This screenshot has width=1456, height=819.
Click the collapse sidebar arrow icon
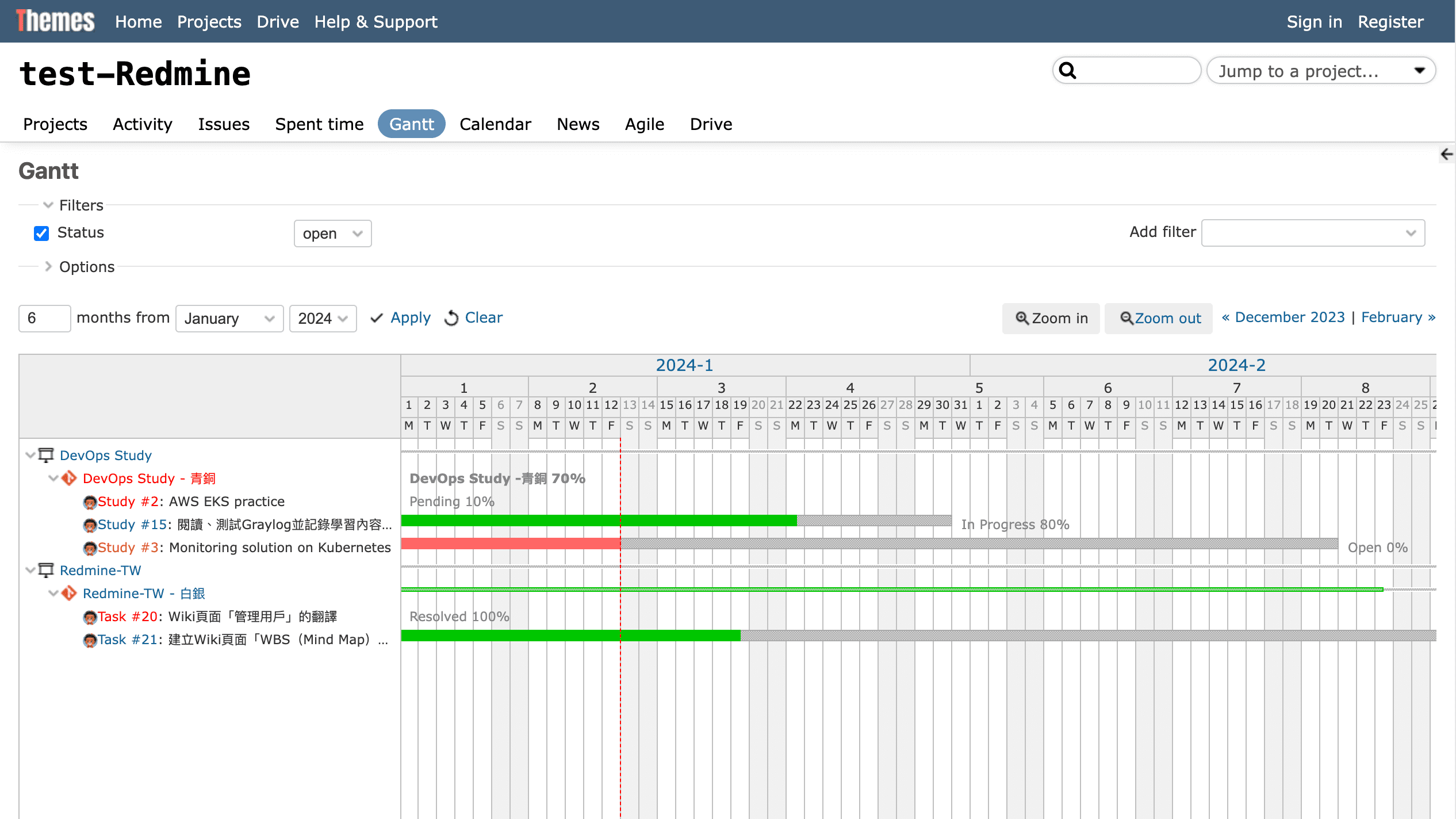1446,154
